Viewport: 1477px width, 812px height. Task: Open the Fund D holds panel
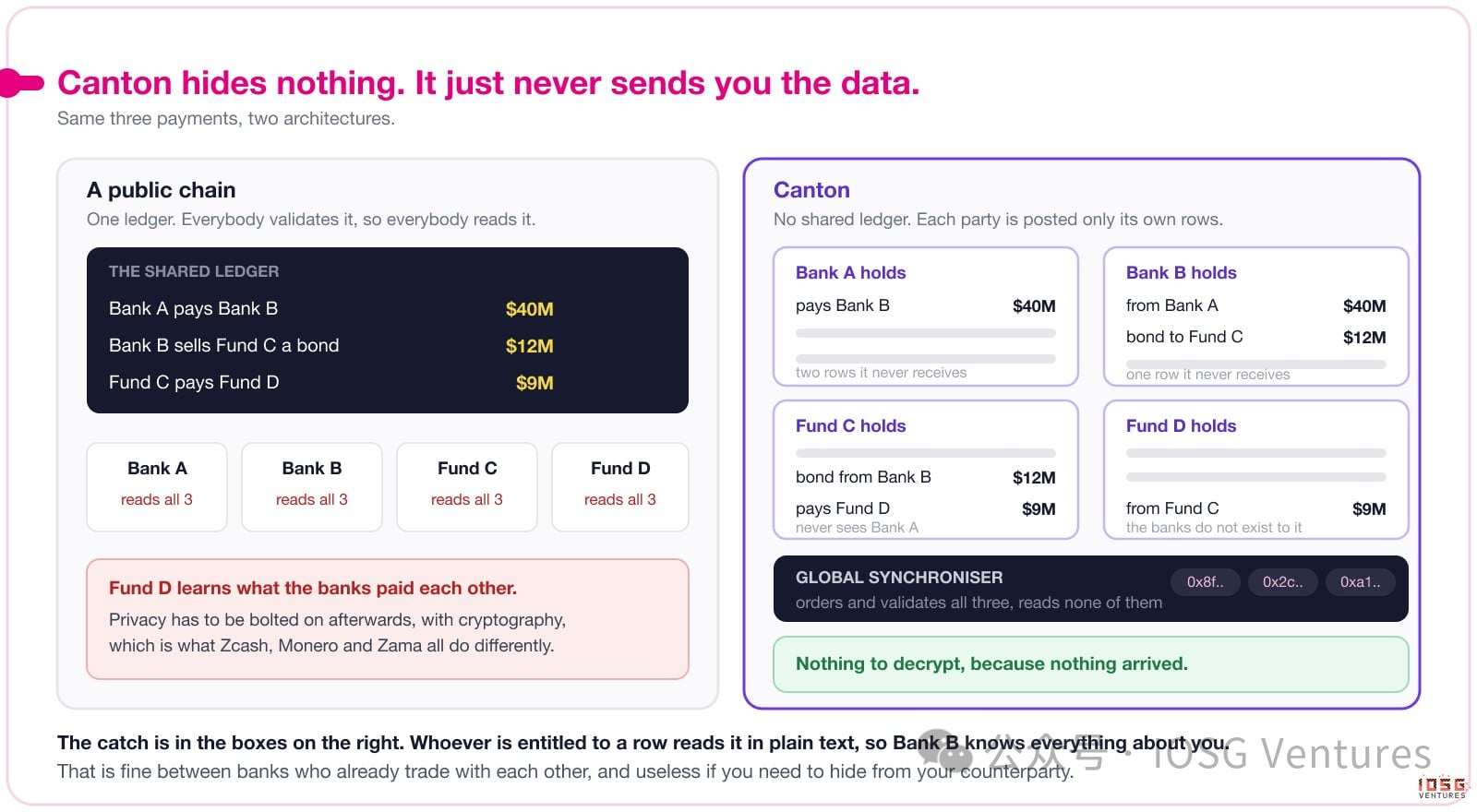1256,470
